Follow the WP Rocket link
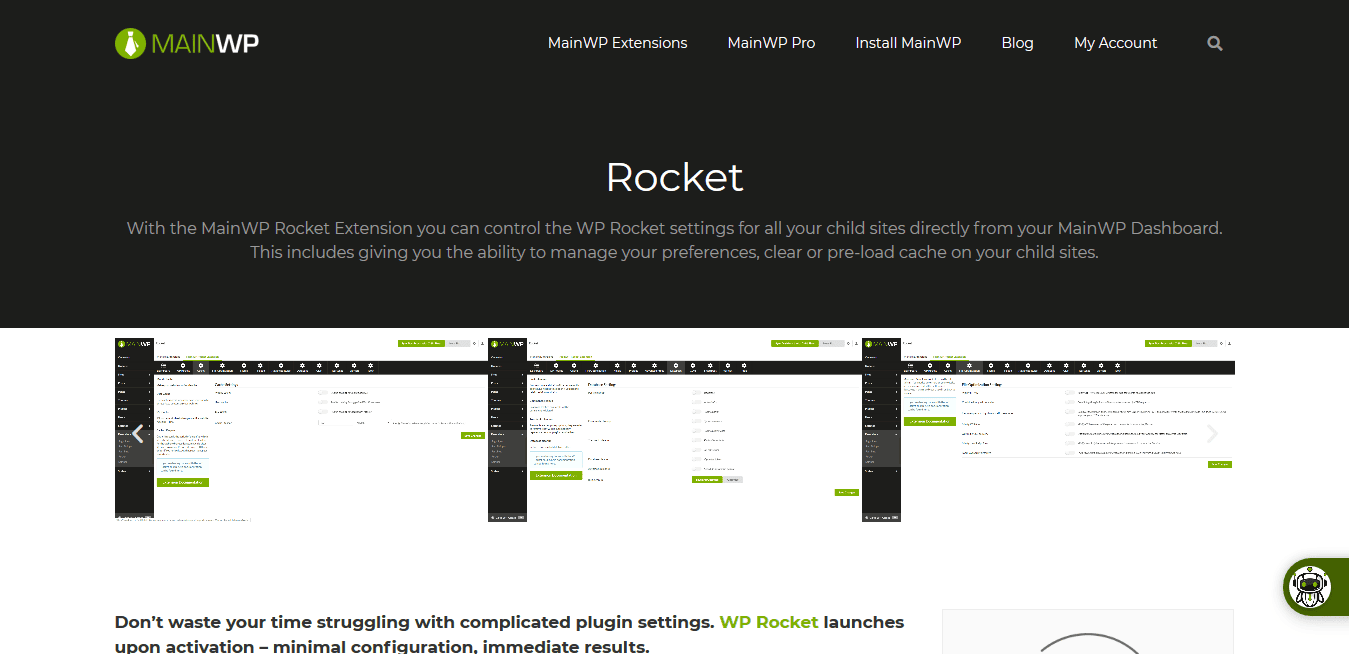1349x654 pixels. (769, 622)
